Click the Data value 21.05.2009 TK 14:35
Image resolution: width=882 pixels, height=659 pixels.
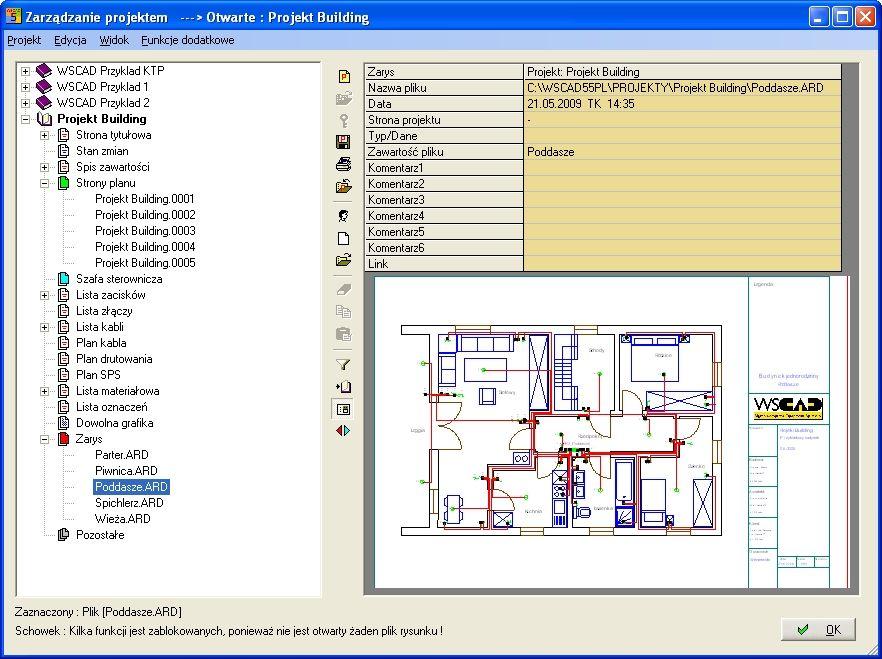(581, 104)
